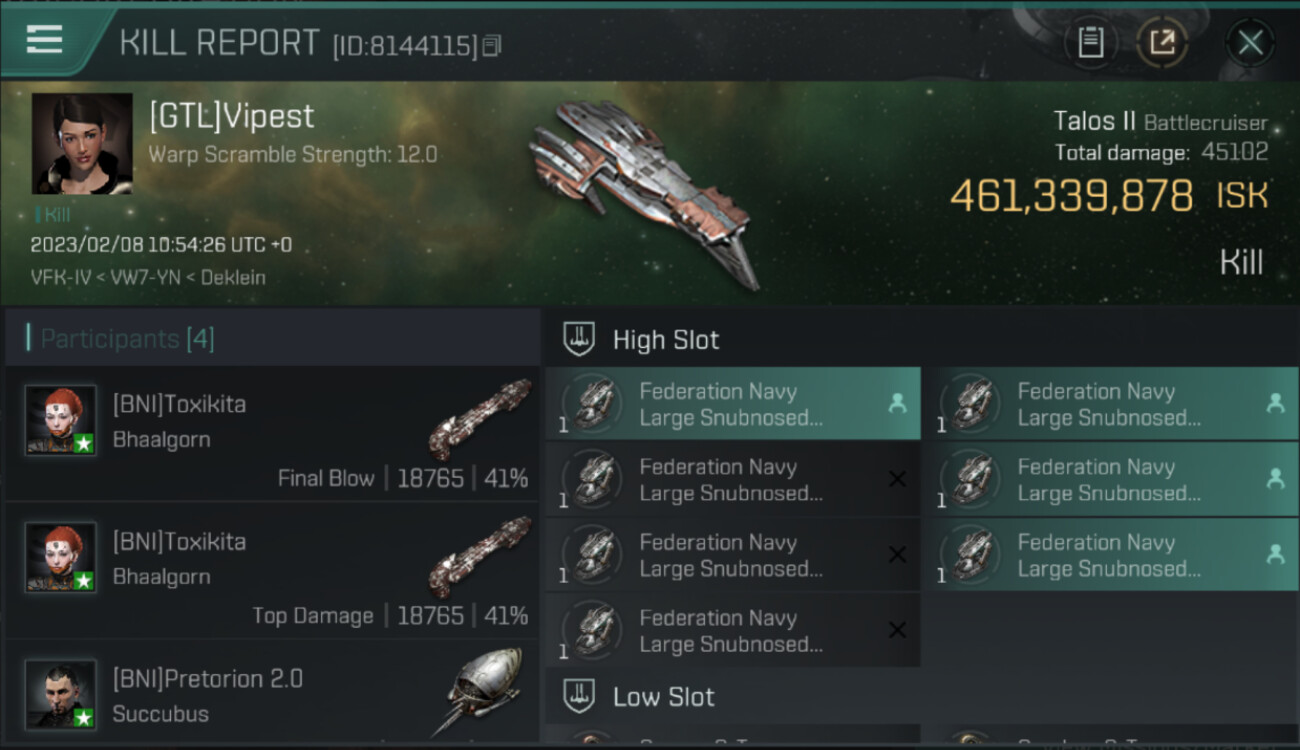The width and height of the screenshot is (1300, 750).
Task: Close the kill report window
Action: [x=1250, y=42]
